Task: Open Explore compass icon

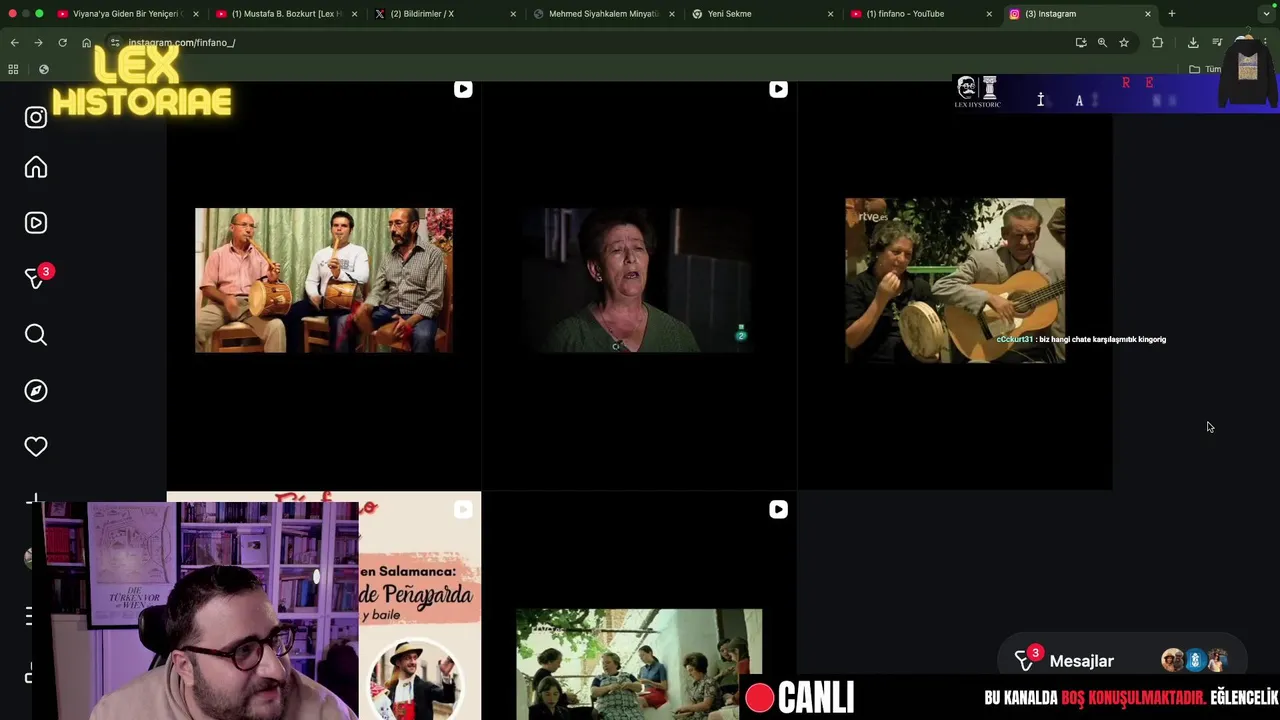Action: pyautogui.click(x=36, y=391)
